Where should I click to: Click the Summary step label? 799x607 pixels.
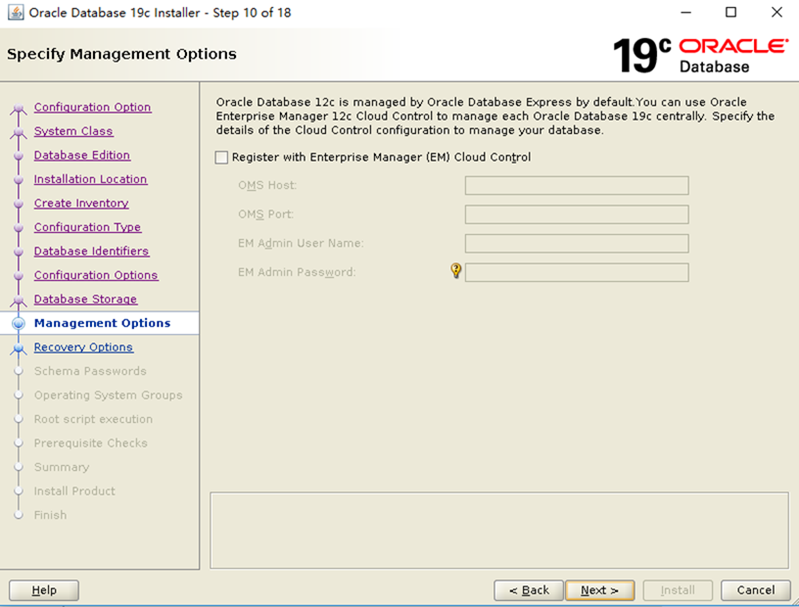point(61,466)
